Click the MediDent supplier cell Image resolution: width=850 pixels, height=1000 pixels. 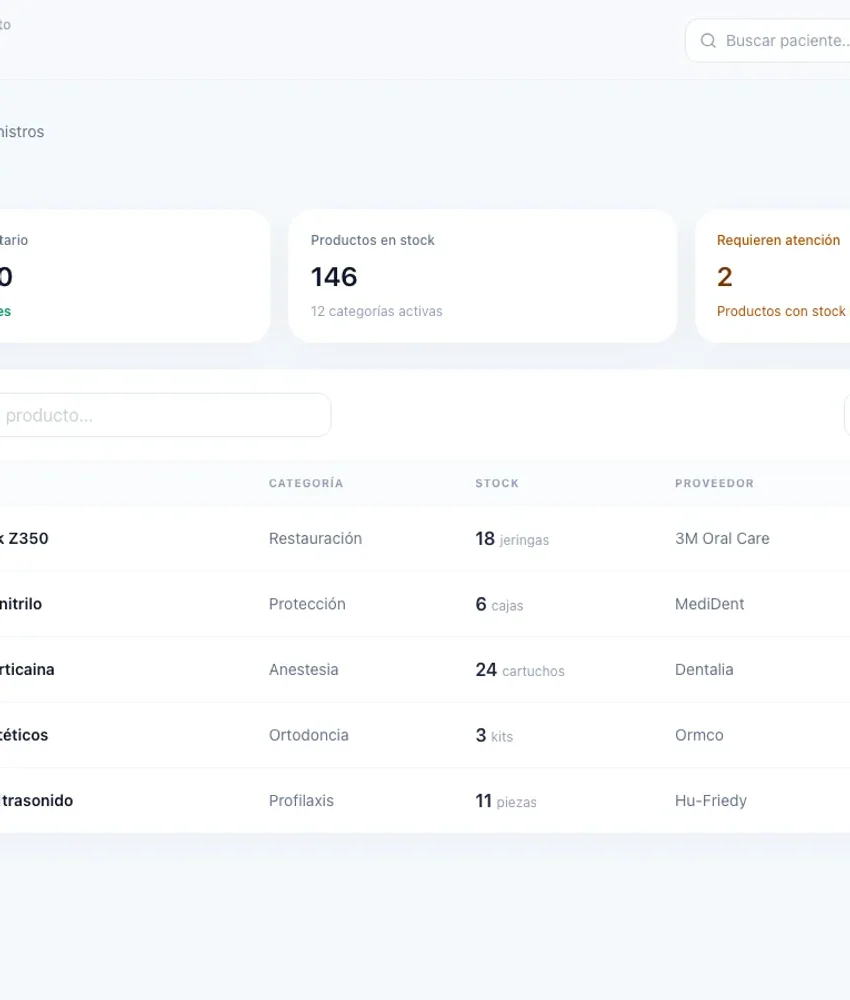coord(710,604)
